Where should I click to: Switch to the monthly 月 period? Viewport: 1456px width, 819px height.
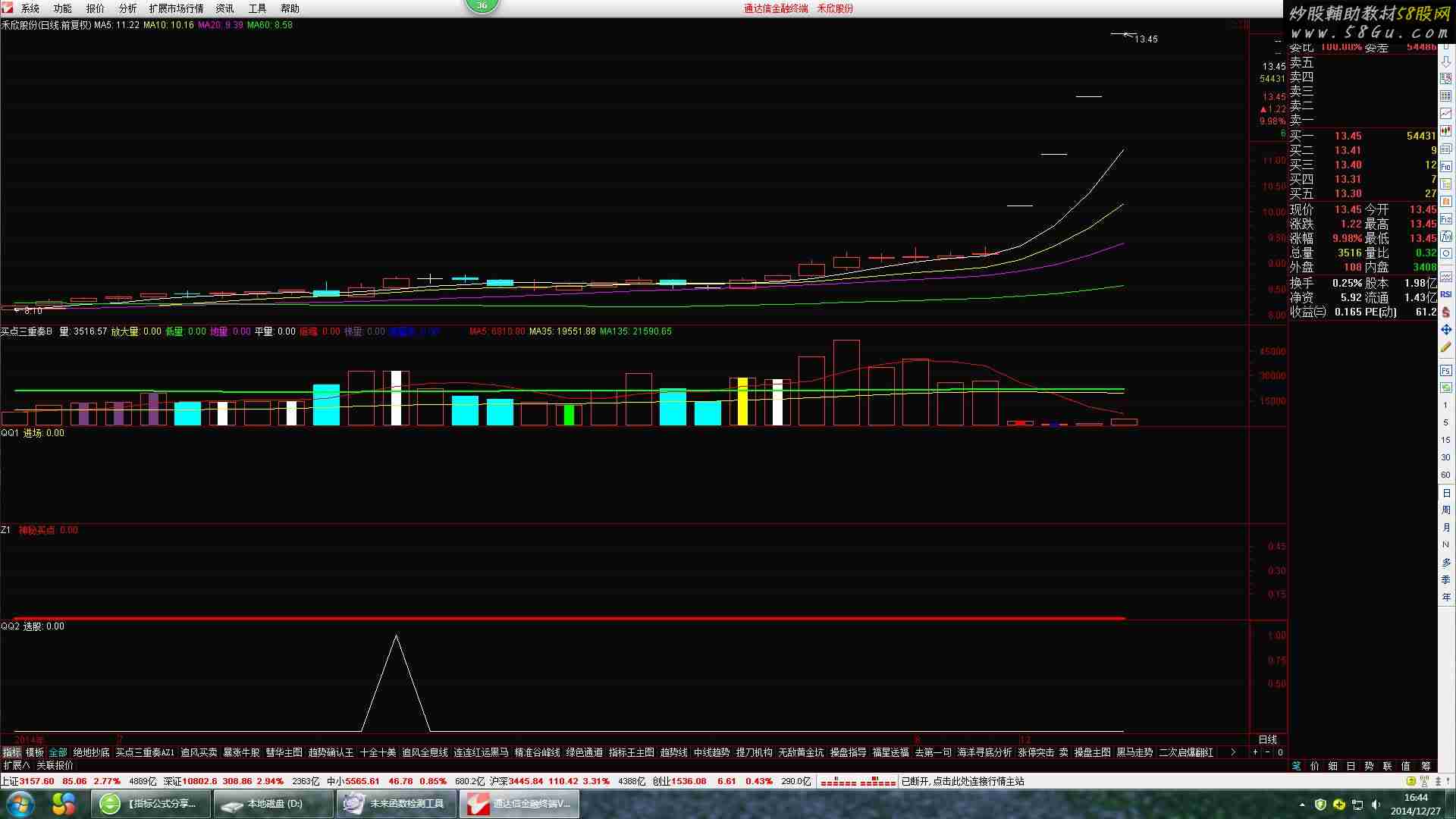click(1446, 528)
